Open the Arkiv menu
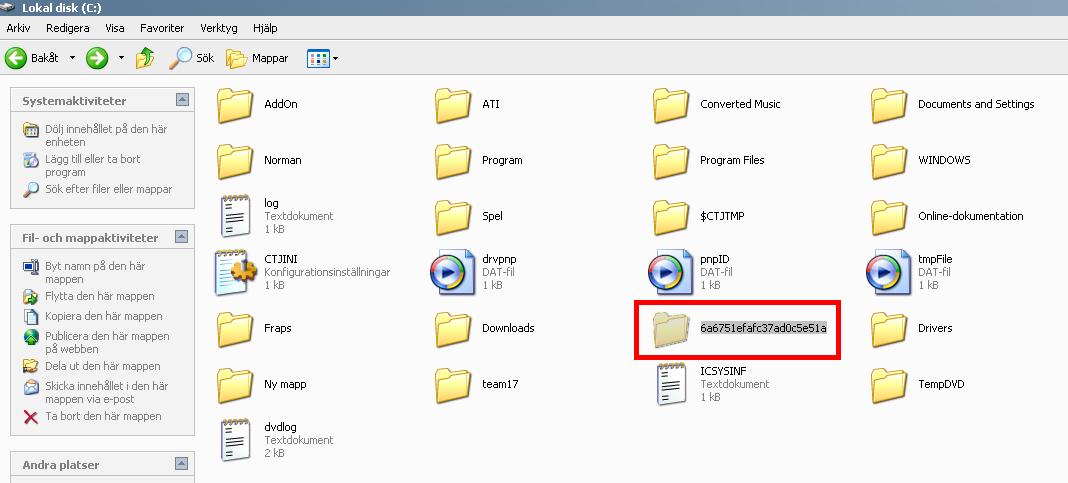This screenshot has height=483, width=1068. pos(18,28)
